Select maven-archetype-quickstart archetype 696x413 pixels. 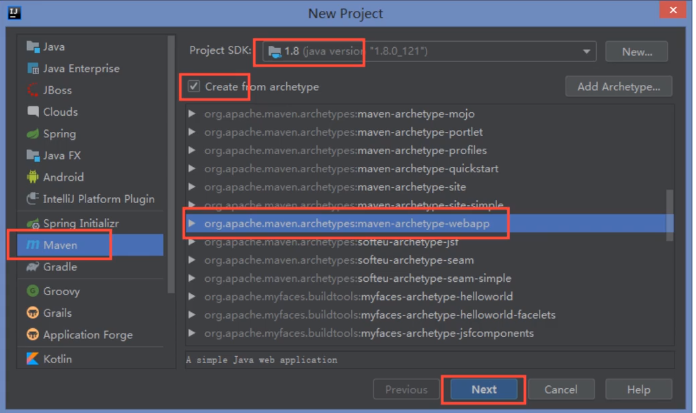[x=430, y=168]
